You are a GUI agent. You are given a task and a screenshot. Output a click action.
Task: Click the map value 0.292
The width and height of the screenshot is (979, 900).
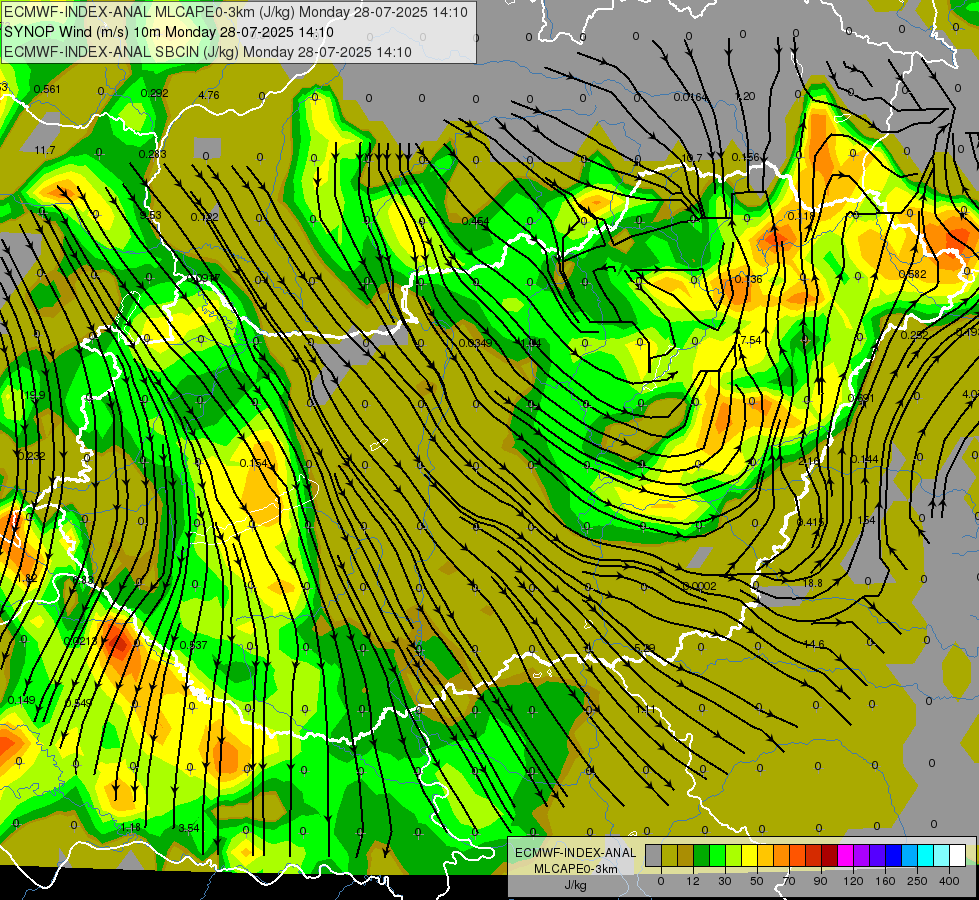click(x=154, y=94)
